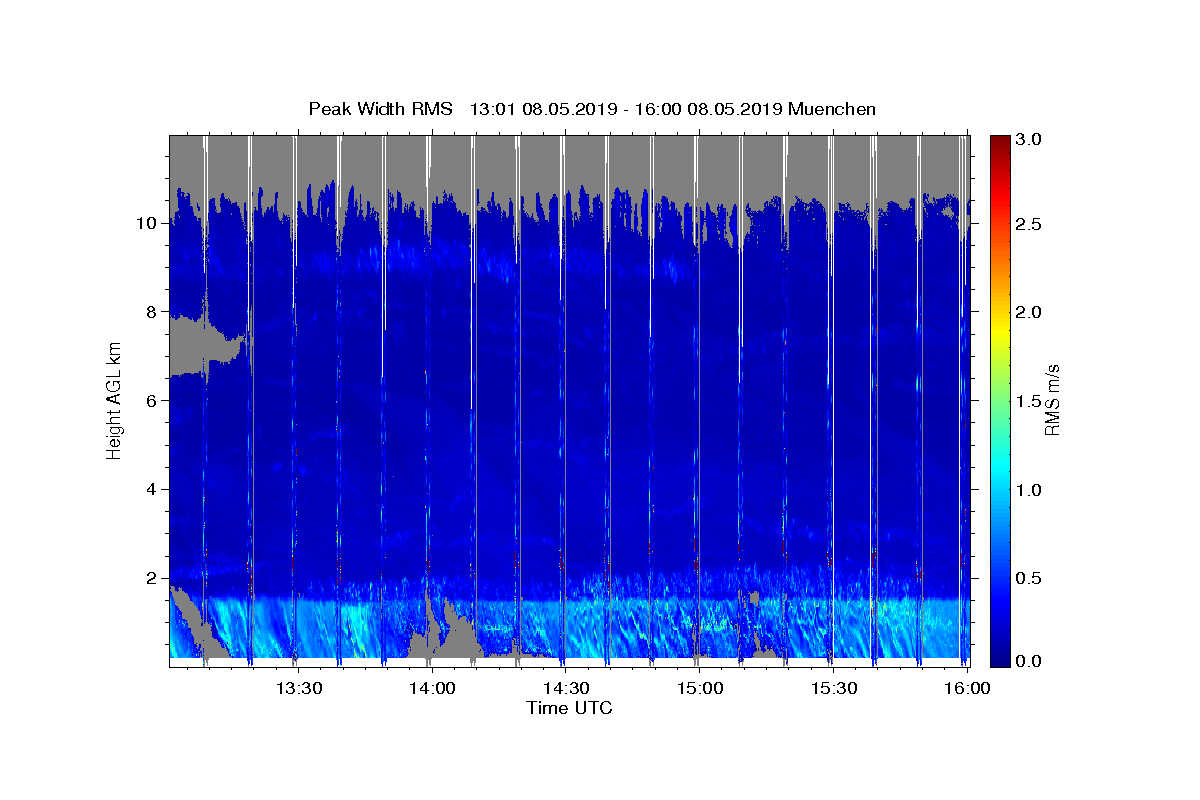Click the 14:30 time tick label
1200x800 pixels.
[x=566, y=689]
